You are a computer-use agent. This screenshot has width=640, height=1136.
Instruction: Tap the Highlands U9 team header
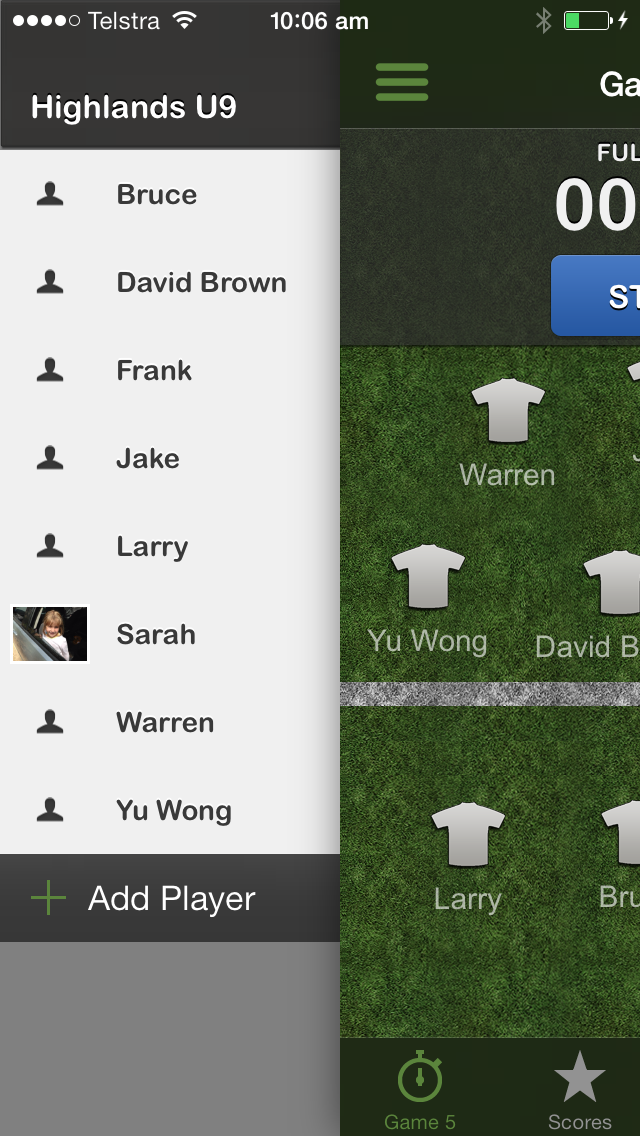[x=134, y=107]
